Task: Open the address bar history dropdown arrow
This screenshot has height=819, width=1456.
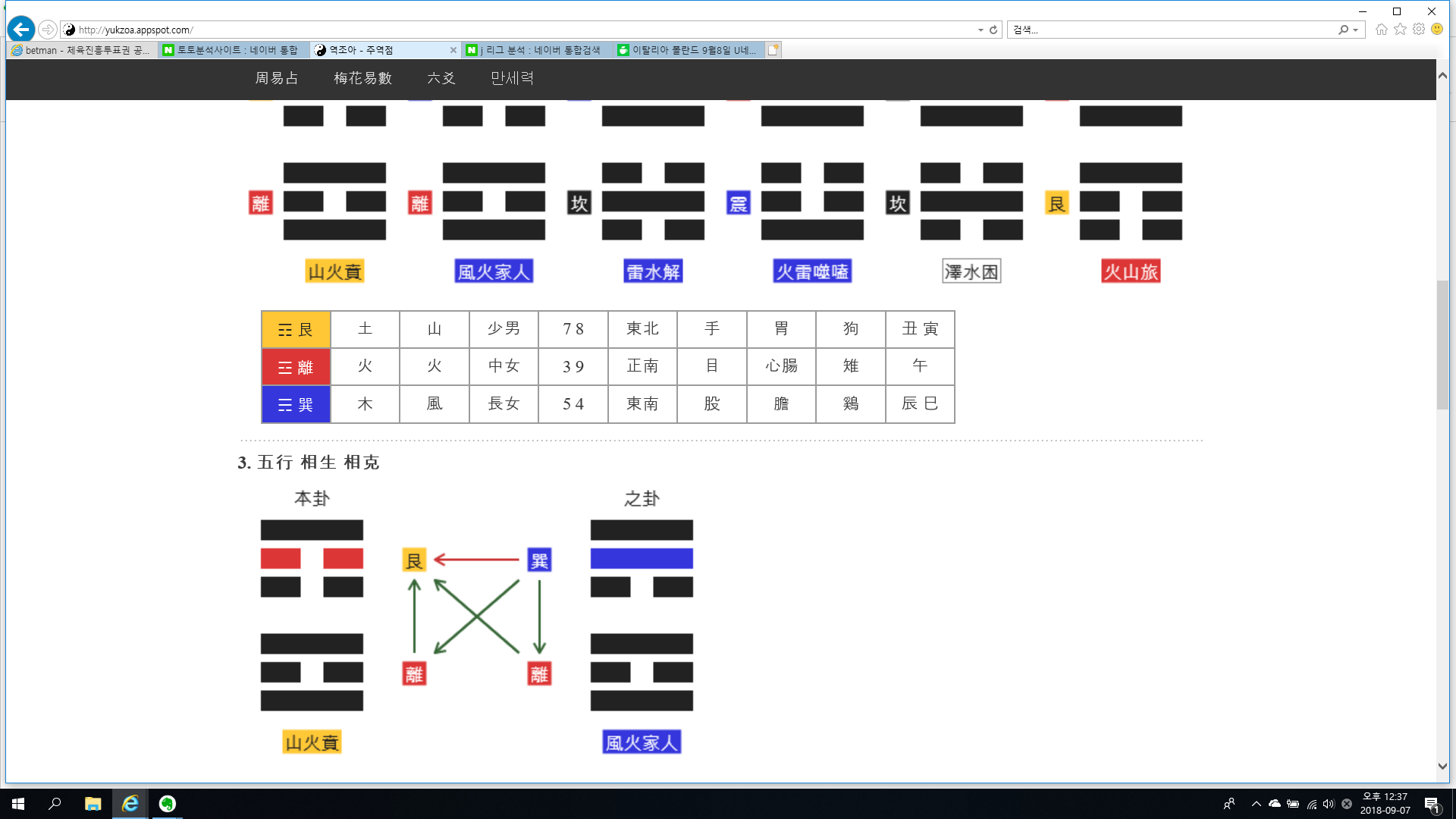Action: 981,30
